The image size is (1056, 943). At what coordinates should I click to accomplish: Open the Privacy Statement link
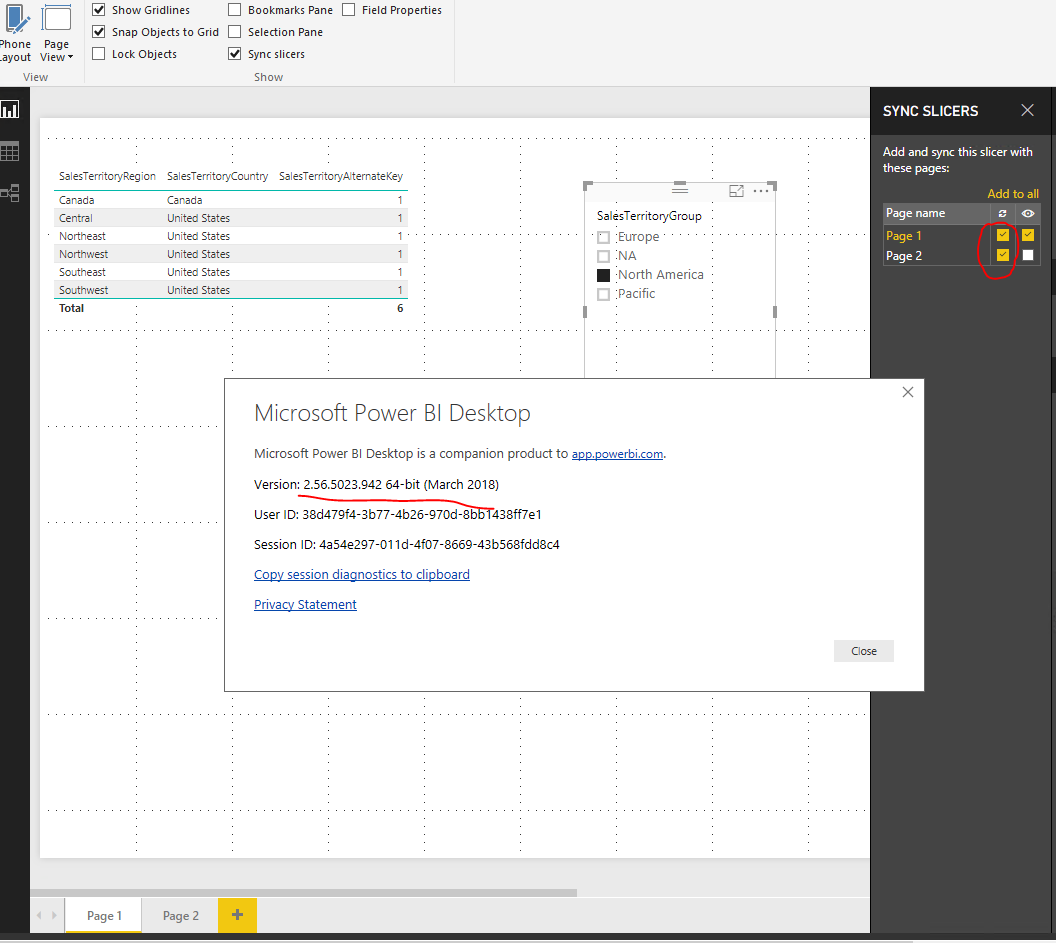click(305, 604)
